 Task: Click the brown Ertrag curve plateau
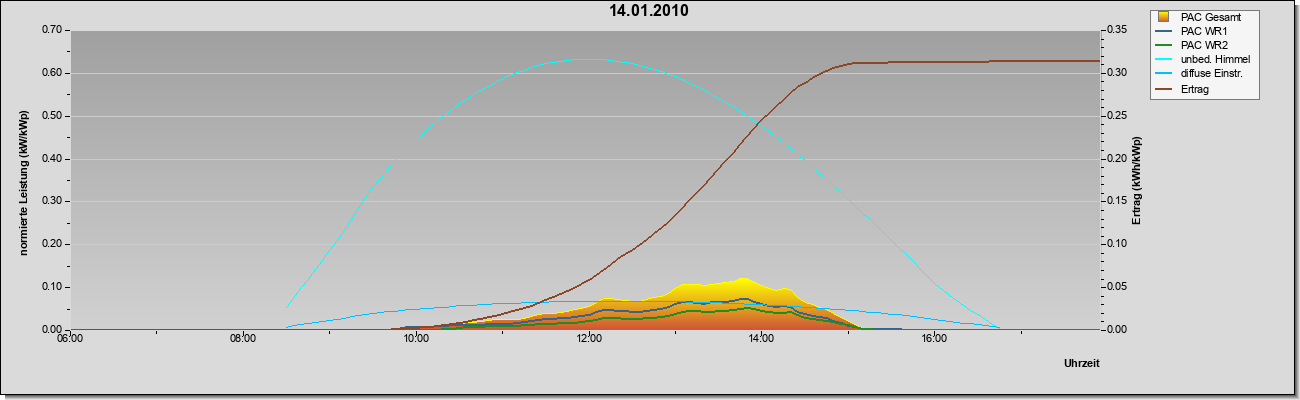[975, 62]
